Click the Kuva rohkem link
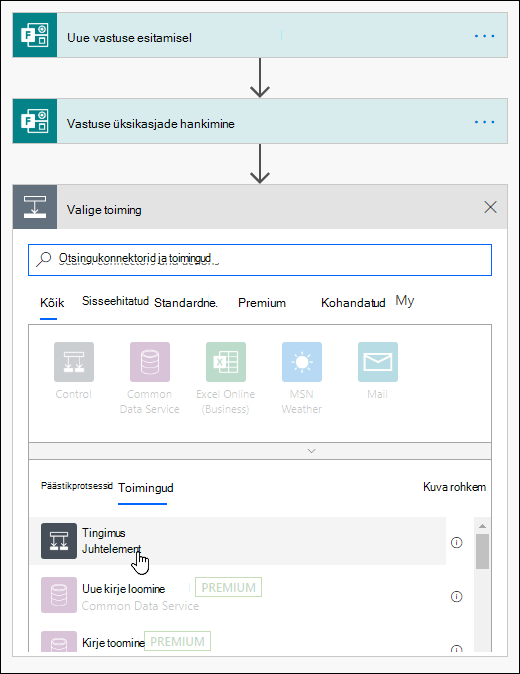The height and width of the screenshot is (674, 520). point(454,487)
